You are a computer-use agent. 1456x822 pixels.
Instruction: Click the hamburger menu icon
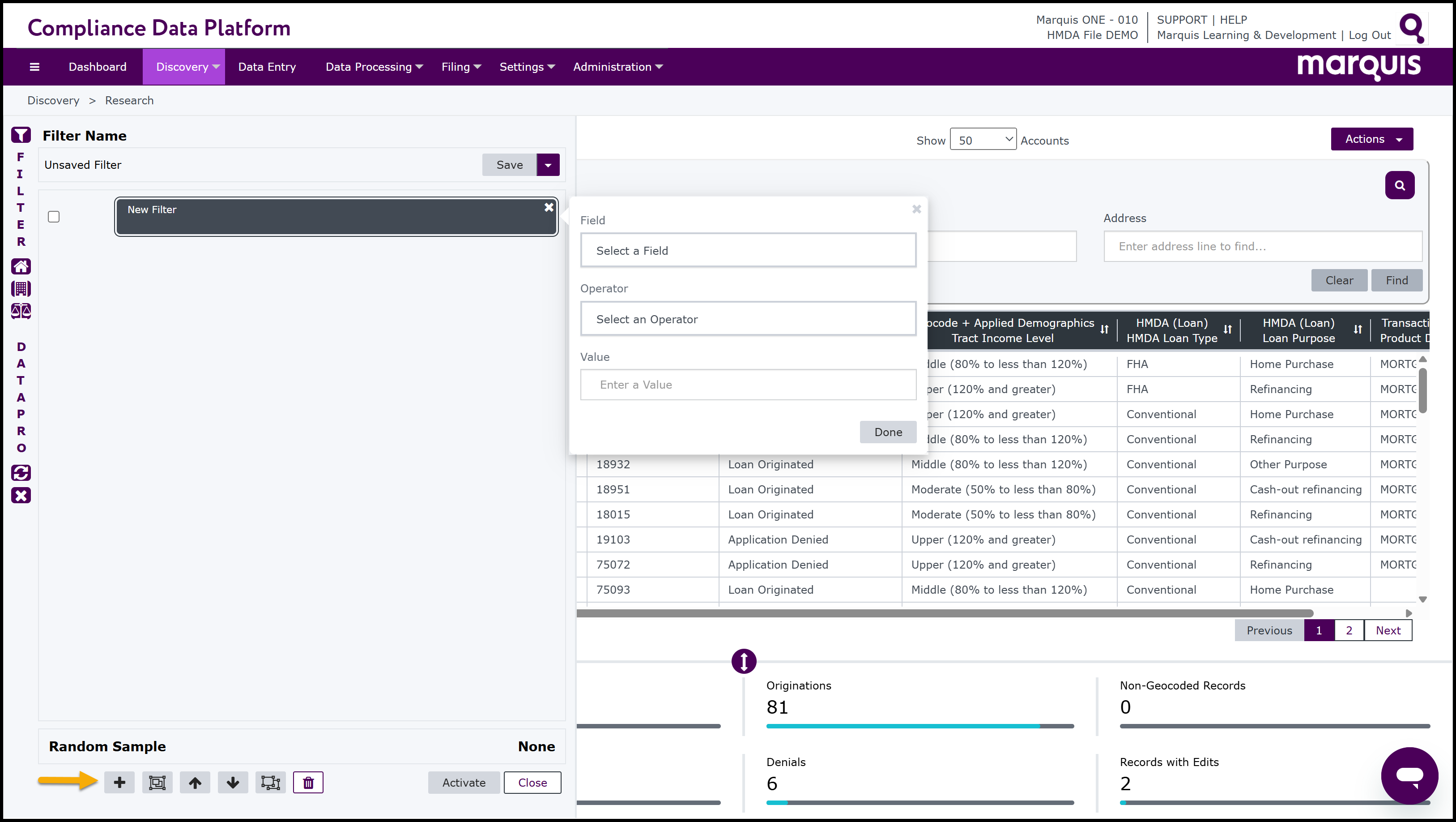tap(34, 67)
